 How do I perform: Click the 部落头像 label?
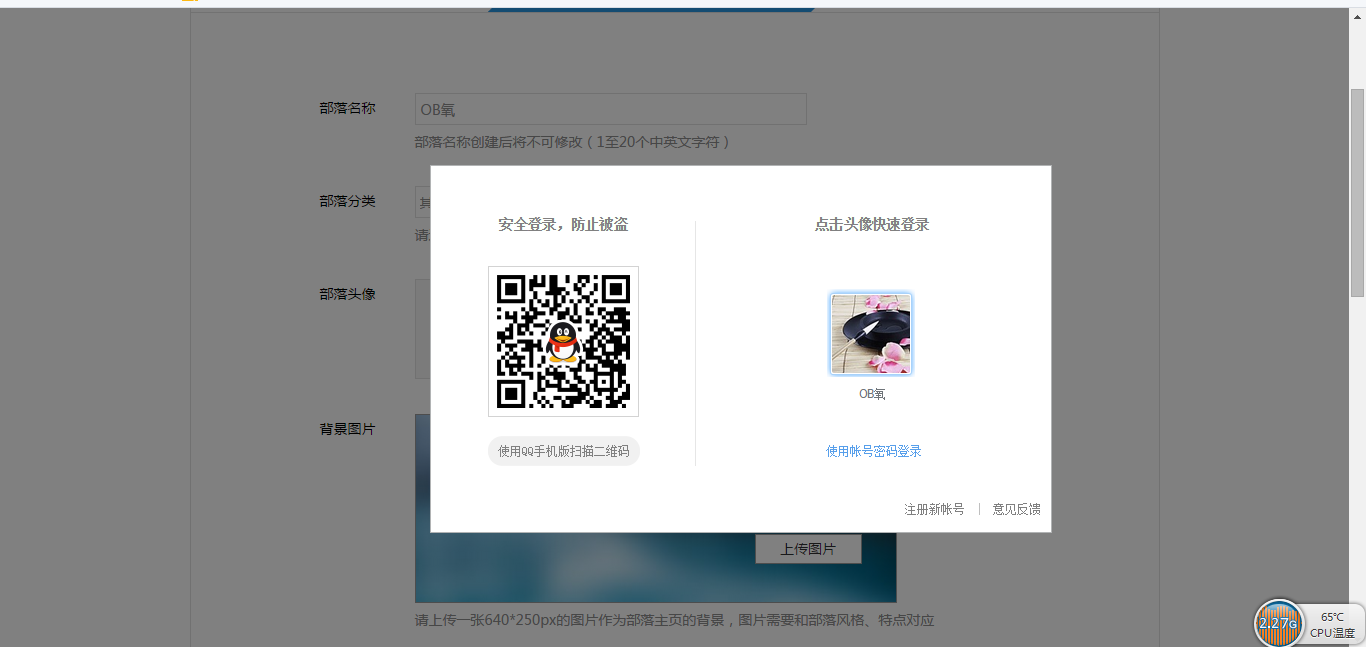[347, 293]
